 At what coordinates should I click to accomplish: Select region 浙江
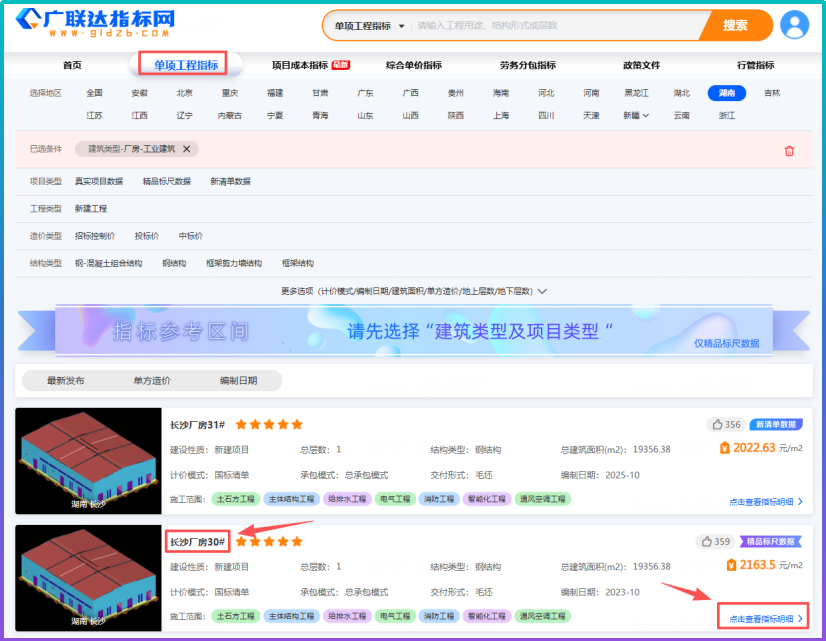(x=726, y=115)
